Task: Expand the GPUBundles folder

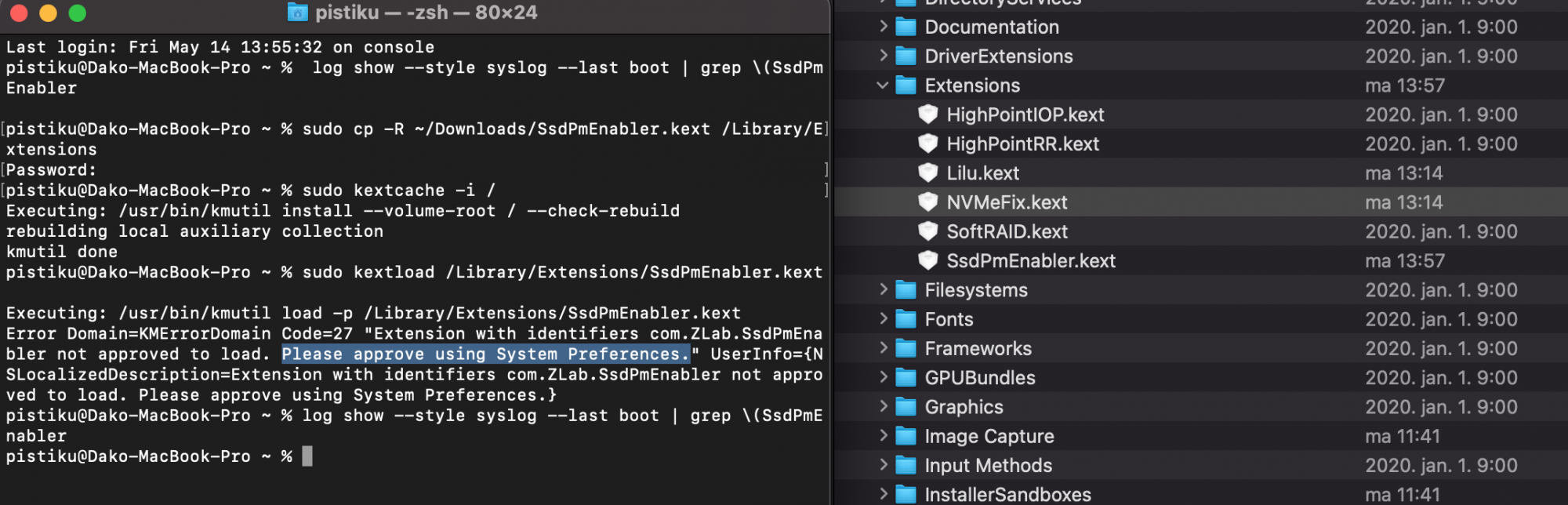Action: (884, 378)
